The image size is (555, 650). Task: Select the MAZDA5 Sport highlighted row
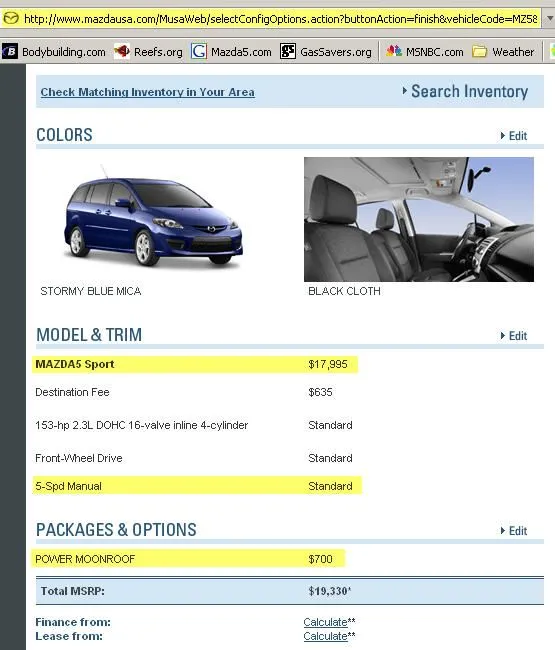click(x=195, y=364)
